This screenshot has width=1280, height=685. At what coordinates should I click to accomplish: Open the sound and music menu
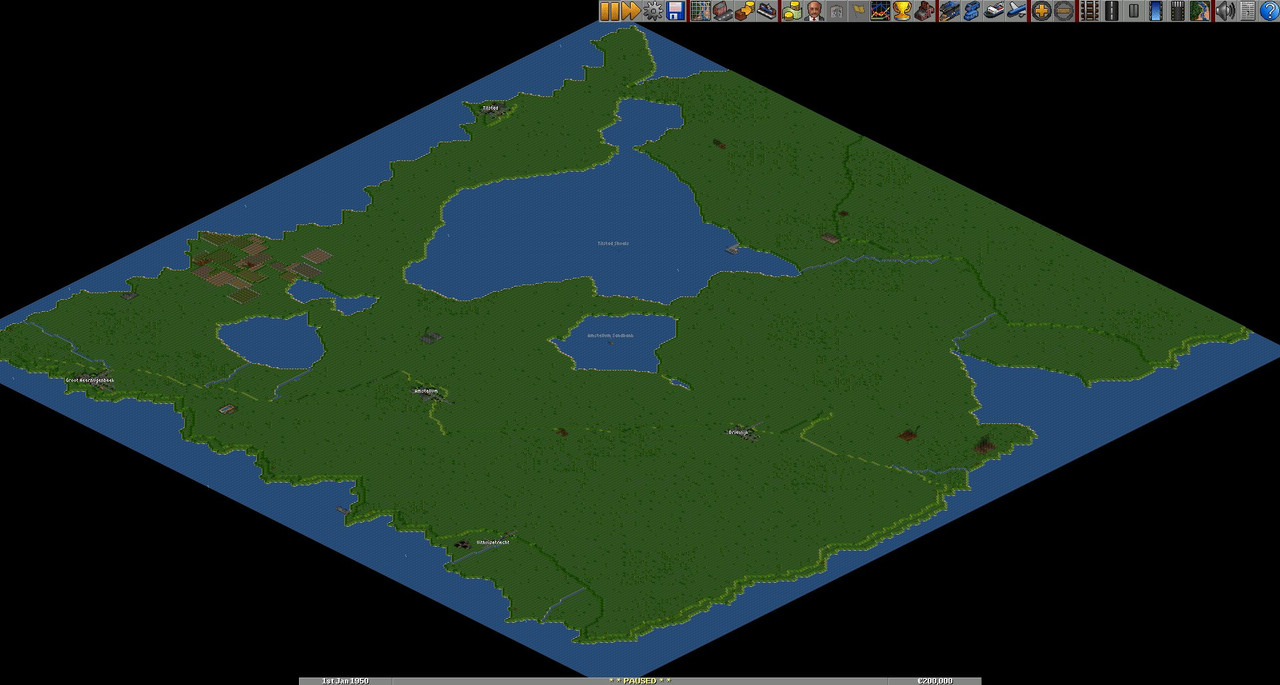1225,11
